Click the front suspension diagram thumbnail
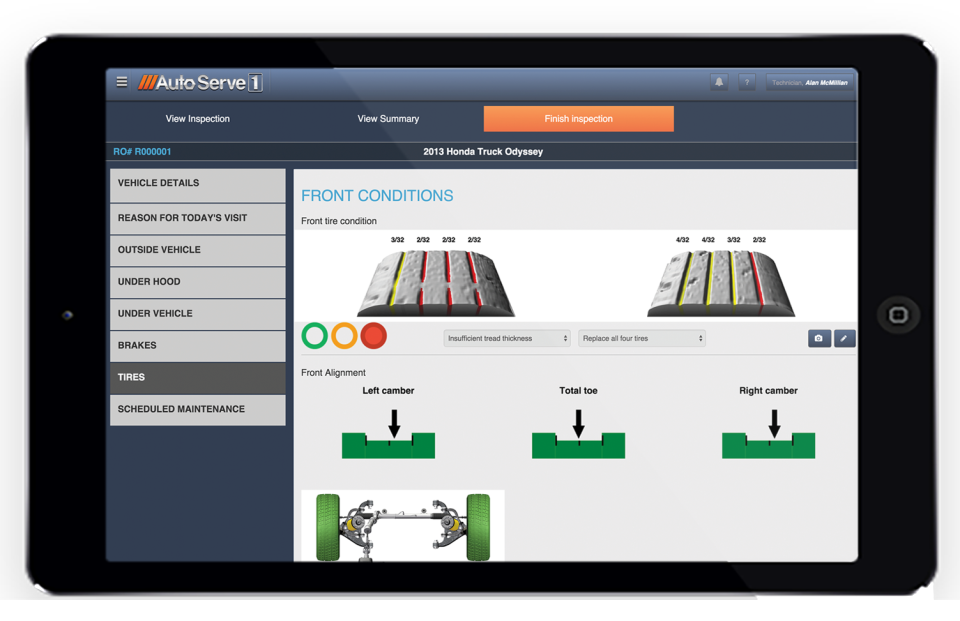960x621 pixels. (x=402, y=527)
